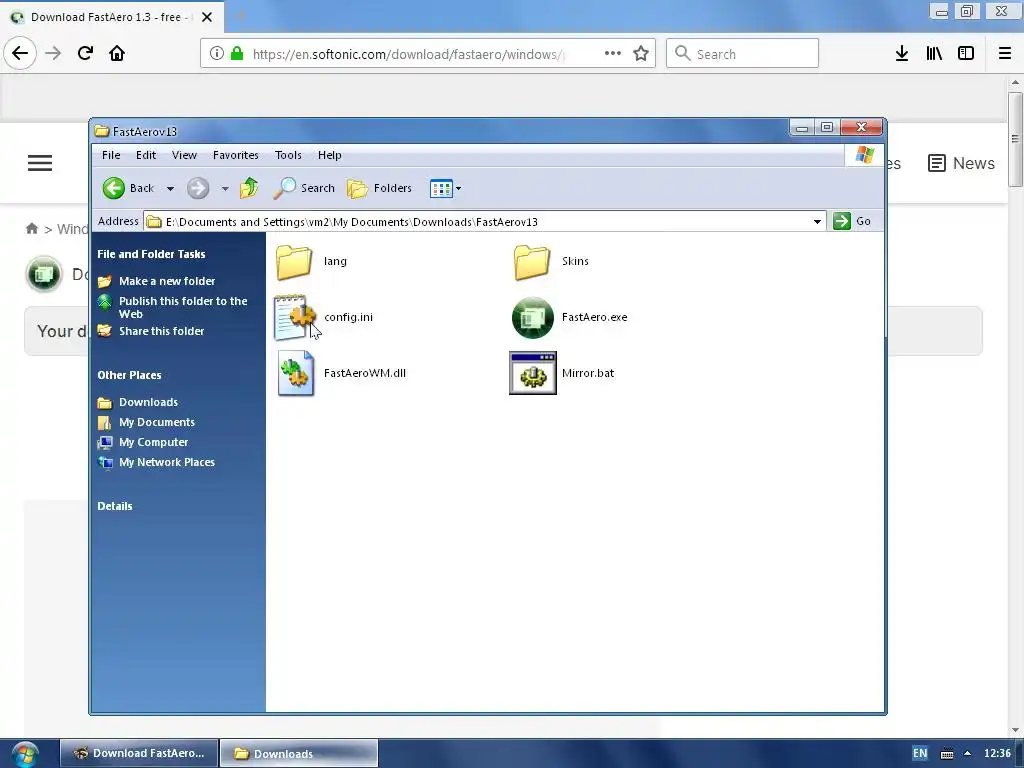Screen dimensions: 1024x768
Task: Click Publish this folder to the Web
Action: click(183, 308)
